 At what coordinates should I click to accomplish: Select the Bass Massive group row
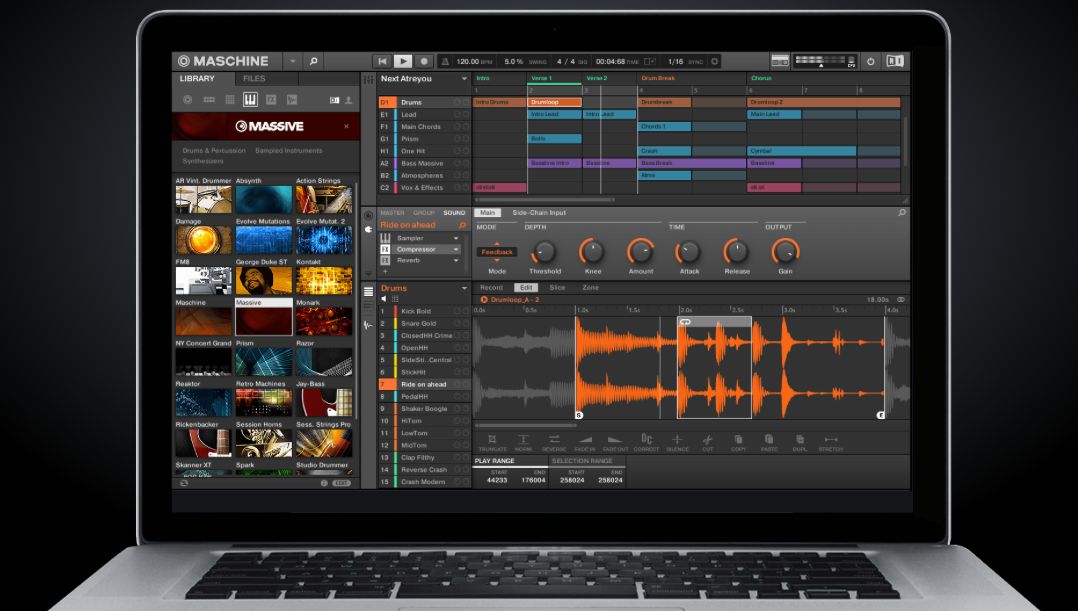(424, 164)
